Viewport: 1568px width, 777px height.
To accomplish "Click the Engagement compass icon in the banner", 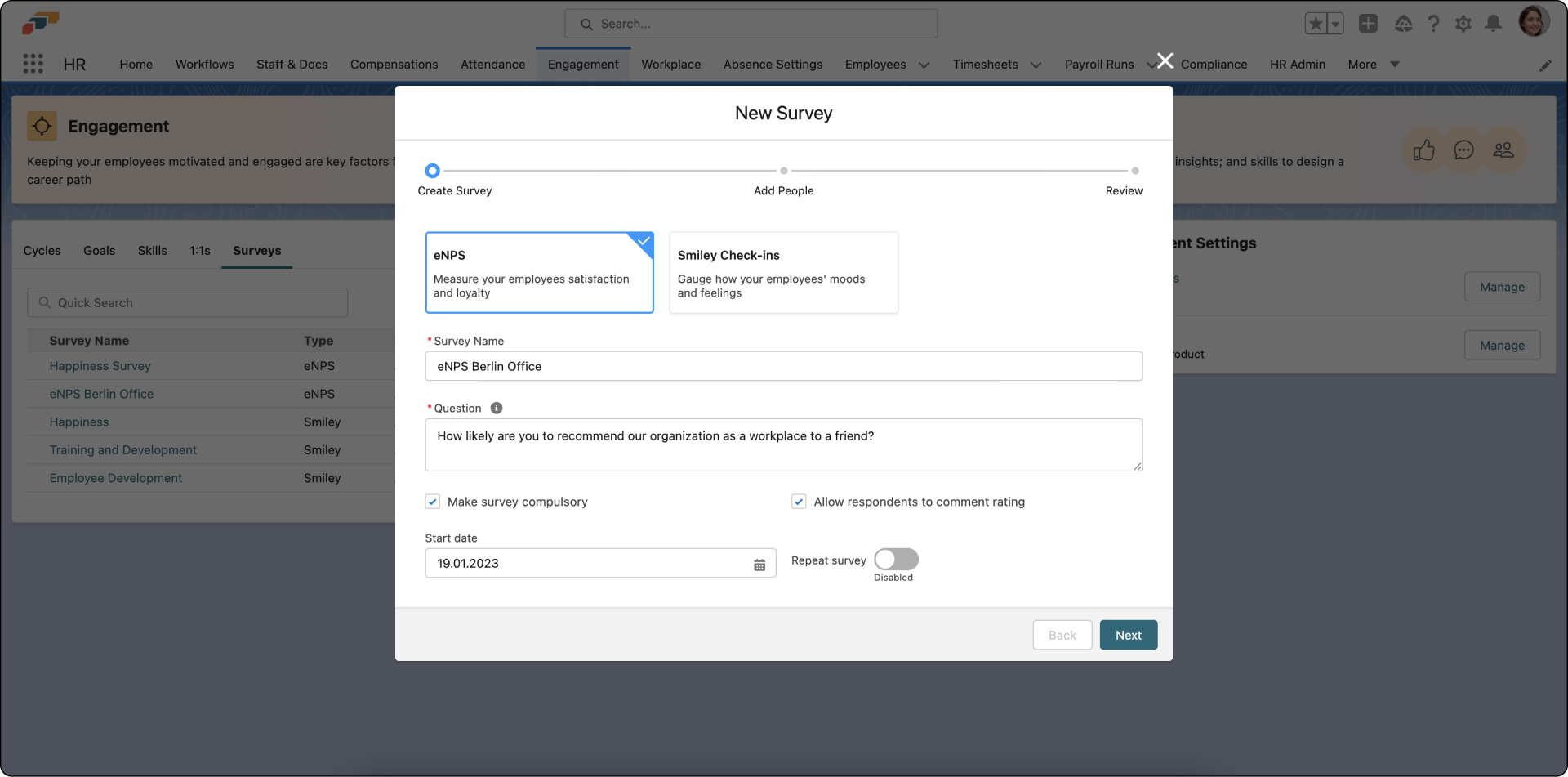I will [x=42, y=126].
